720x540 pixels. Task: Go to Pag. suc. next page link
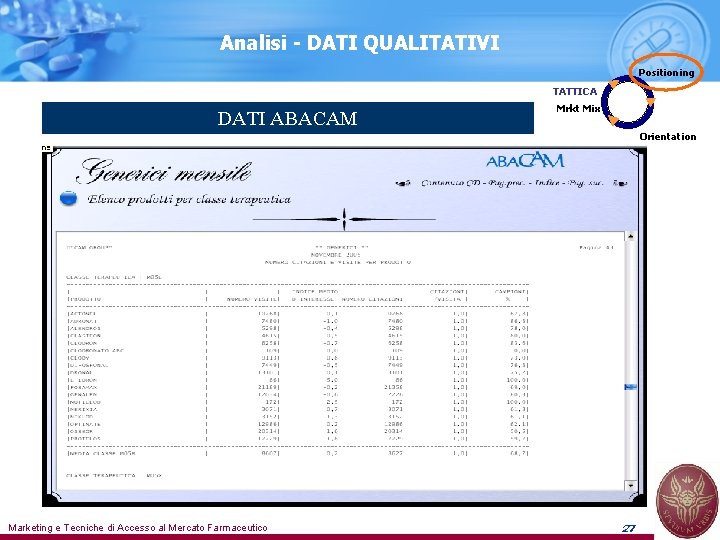pyautogui.click(x=585, y=183)
